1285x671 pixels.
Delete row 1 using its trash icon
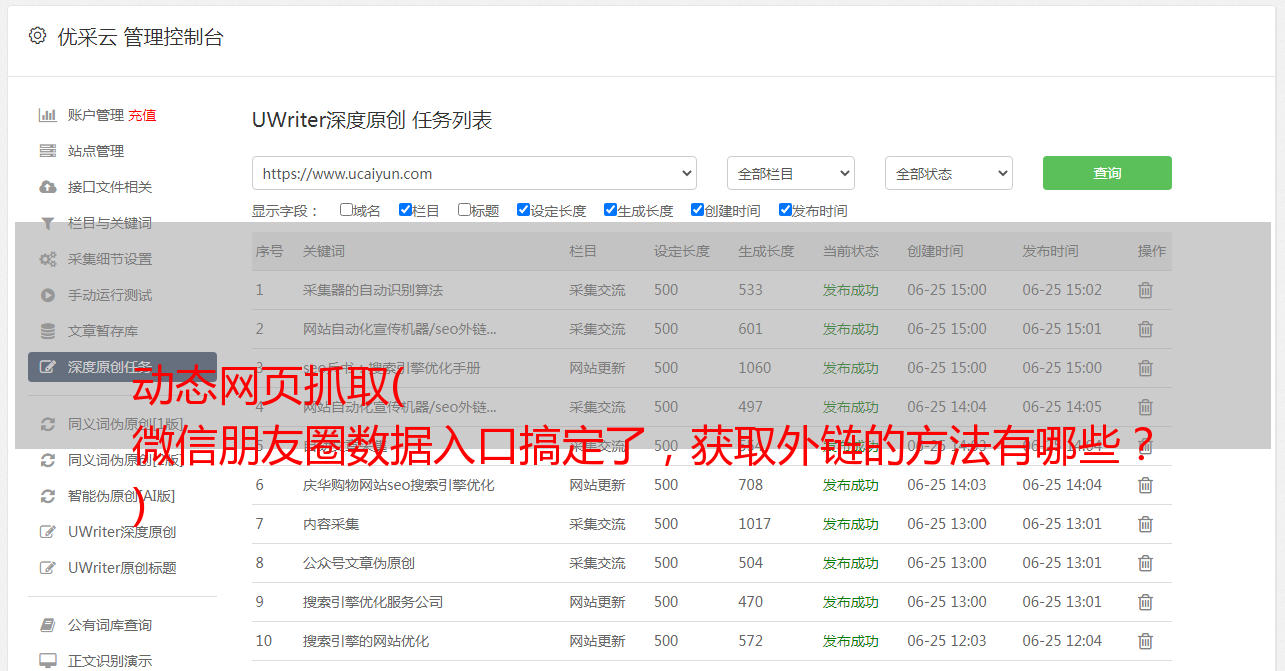click(1145, 290)
